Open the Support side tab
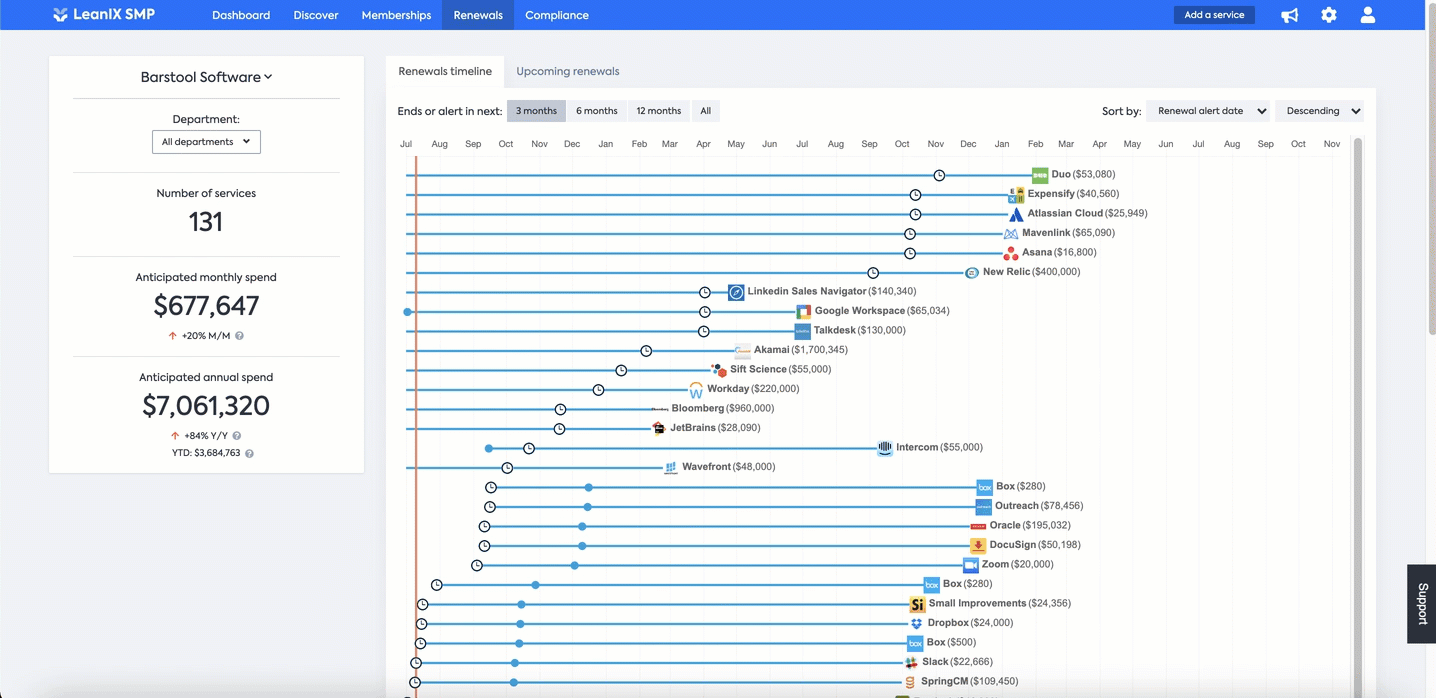 pyautogui.click(x=1422, y=604)
